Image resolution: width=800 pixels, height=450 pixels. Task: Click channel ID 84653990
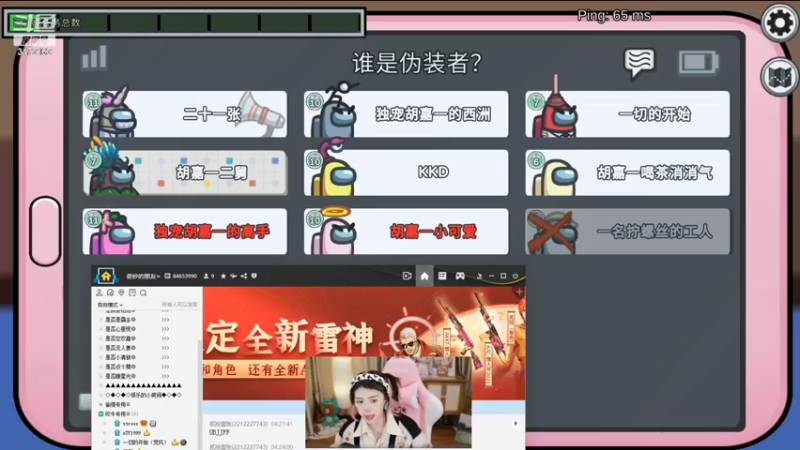click(x=181, y=276)
